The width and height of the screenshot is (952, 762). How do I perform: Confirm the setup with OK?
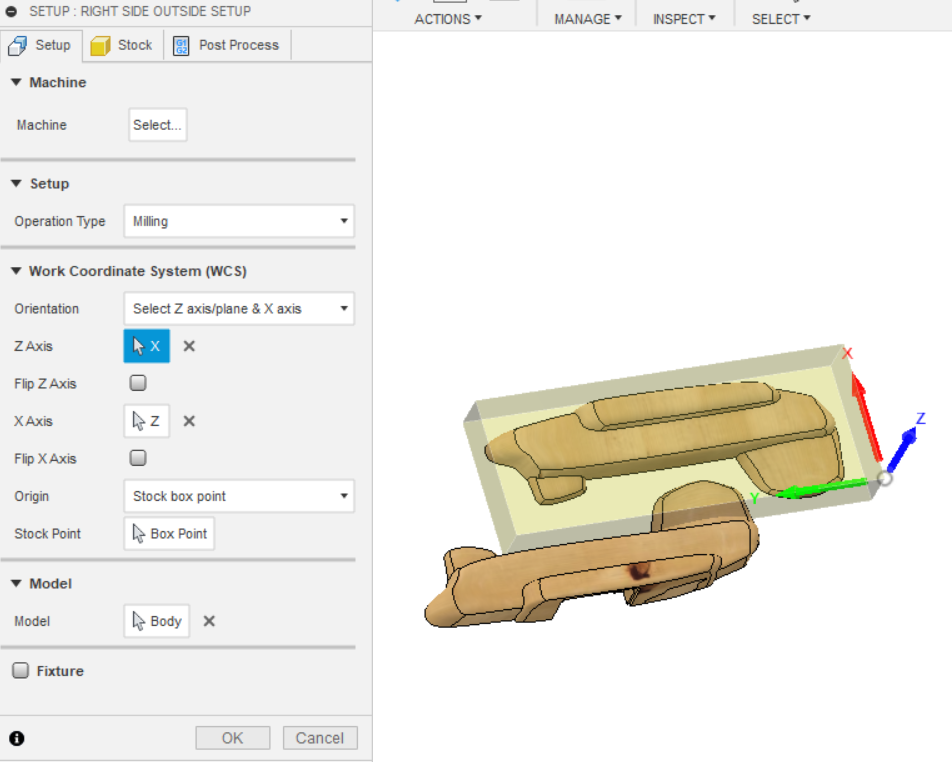[232, 738]
